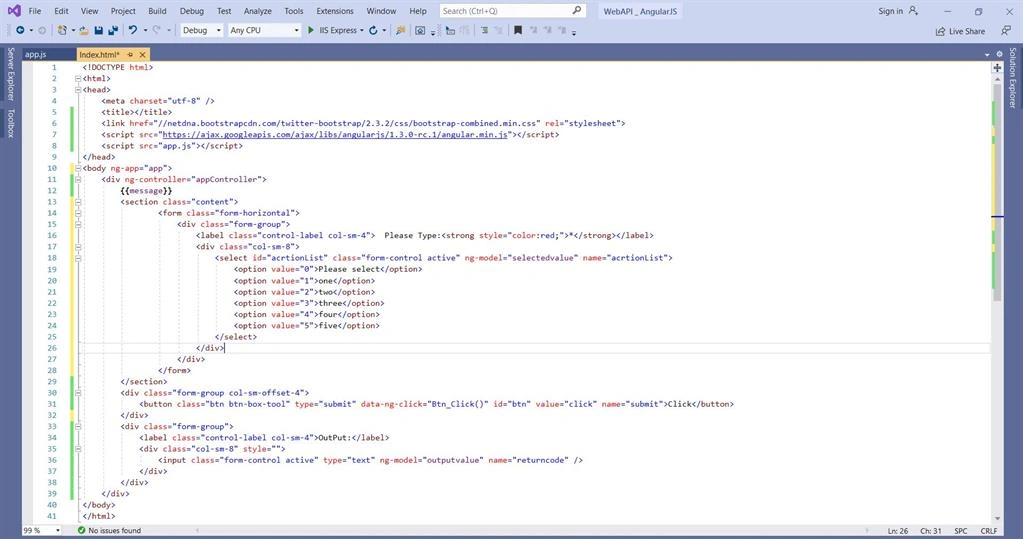Image resolution: width=1023 pixels, height=539 pixels.
Task: Click the editor split window icon
Action: tap(997, 68)
